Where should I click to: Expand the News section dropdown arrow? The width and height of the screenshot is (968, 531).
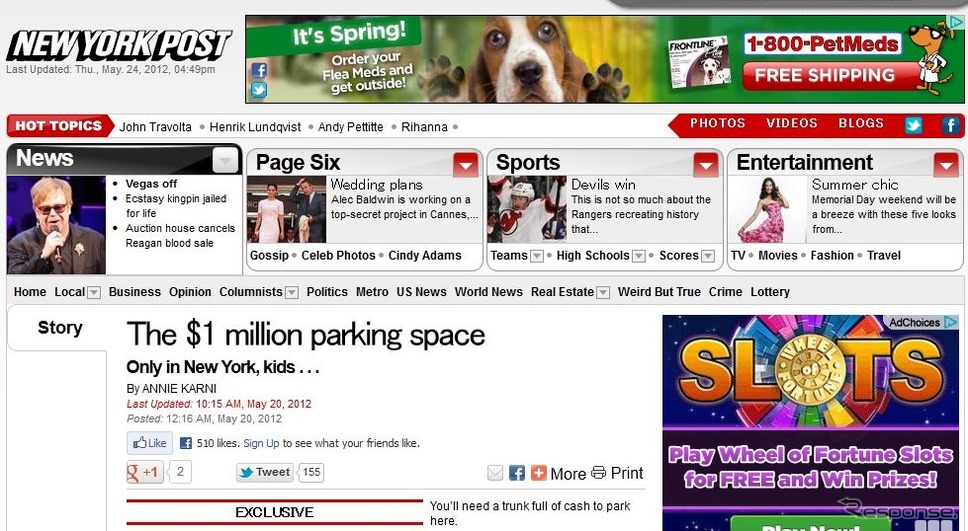click(x=226, y=161)
